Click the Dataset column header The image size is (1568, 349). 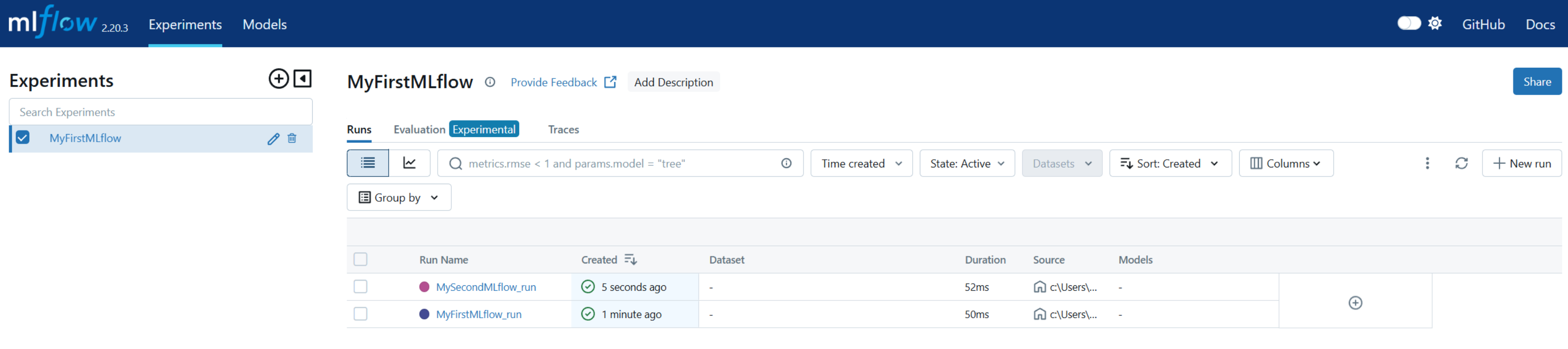tap(727, 260)
